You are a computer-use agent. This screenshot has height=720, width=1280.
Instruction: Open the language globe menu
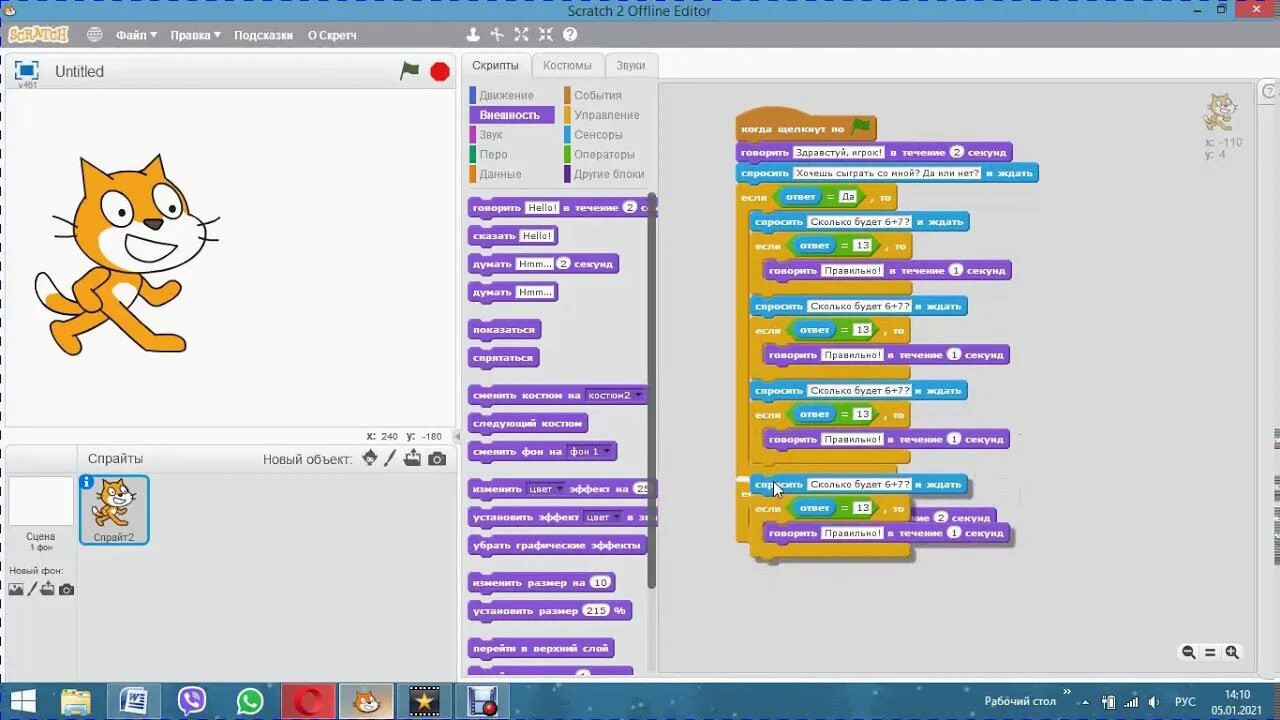pyautogui.click(x=94, y=34)
